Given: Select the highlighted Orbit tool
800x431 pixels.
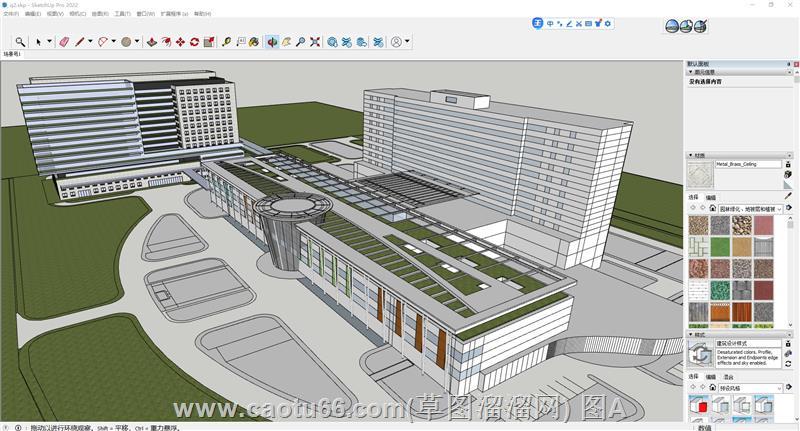Looking at the screenshot, I should point(272,42).
